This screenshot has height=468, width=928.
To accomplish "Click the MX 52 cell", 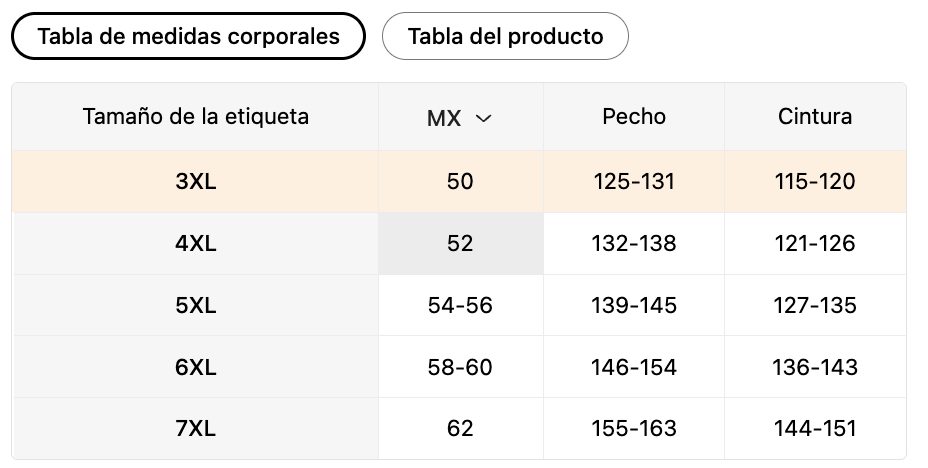I will click(x=460, y=244).
